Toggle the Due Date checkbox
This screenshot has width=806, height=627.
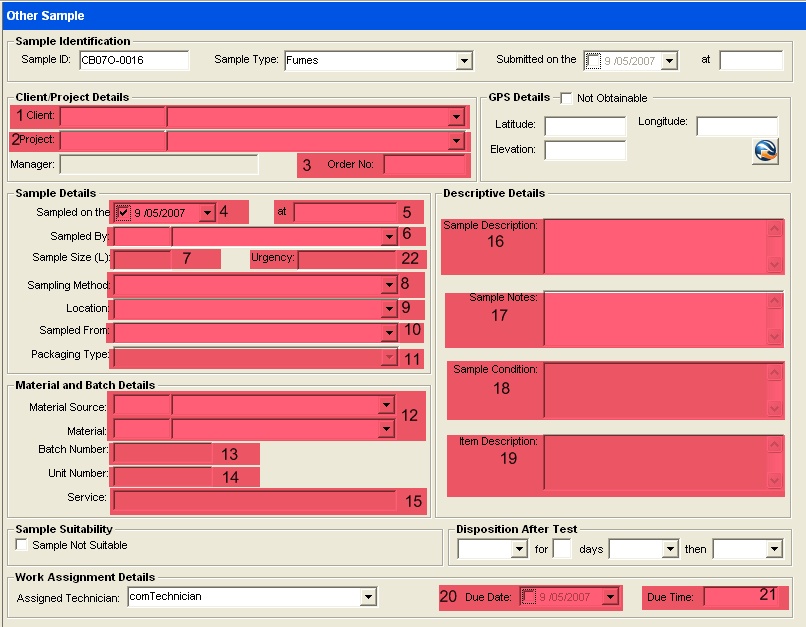point(530,597)
